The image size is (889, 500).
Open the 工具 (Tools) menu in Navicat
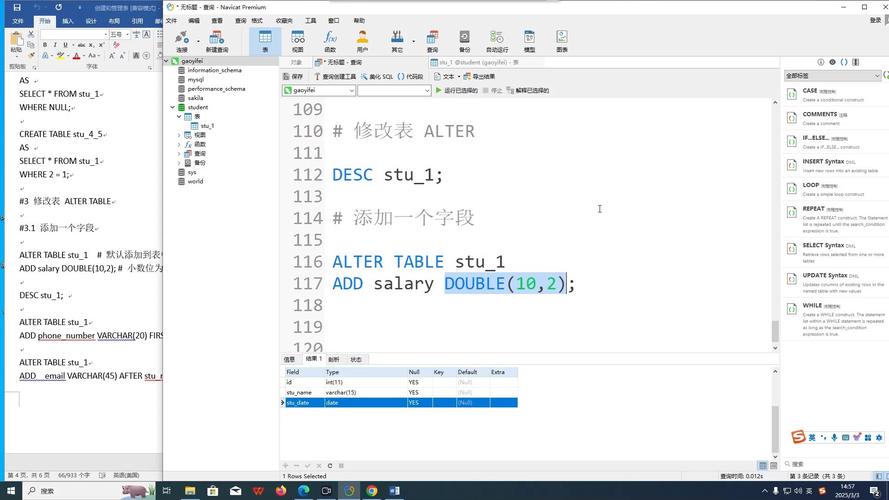310,20
